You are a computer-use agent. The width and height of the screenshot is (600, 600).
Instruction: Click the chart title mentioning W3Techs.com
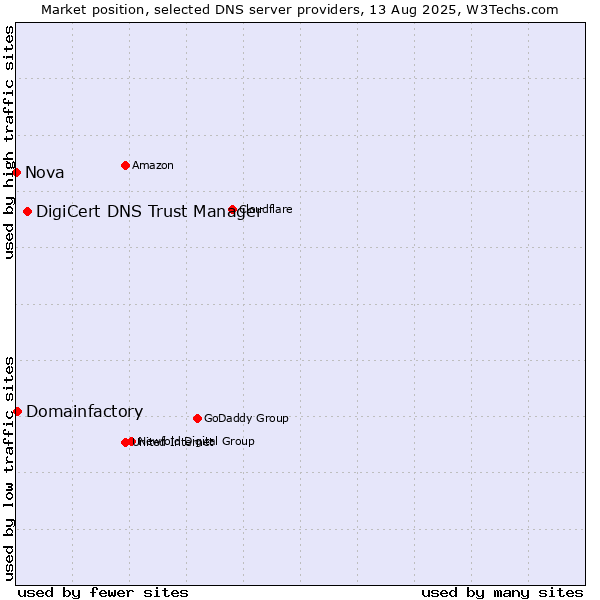300,10
